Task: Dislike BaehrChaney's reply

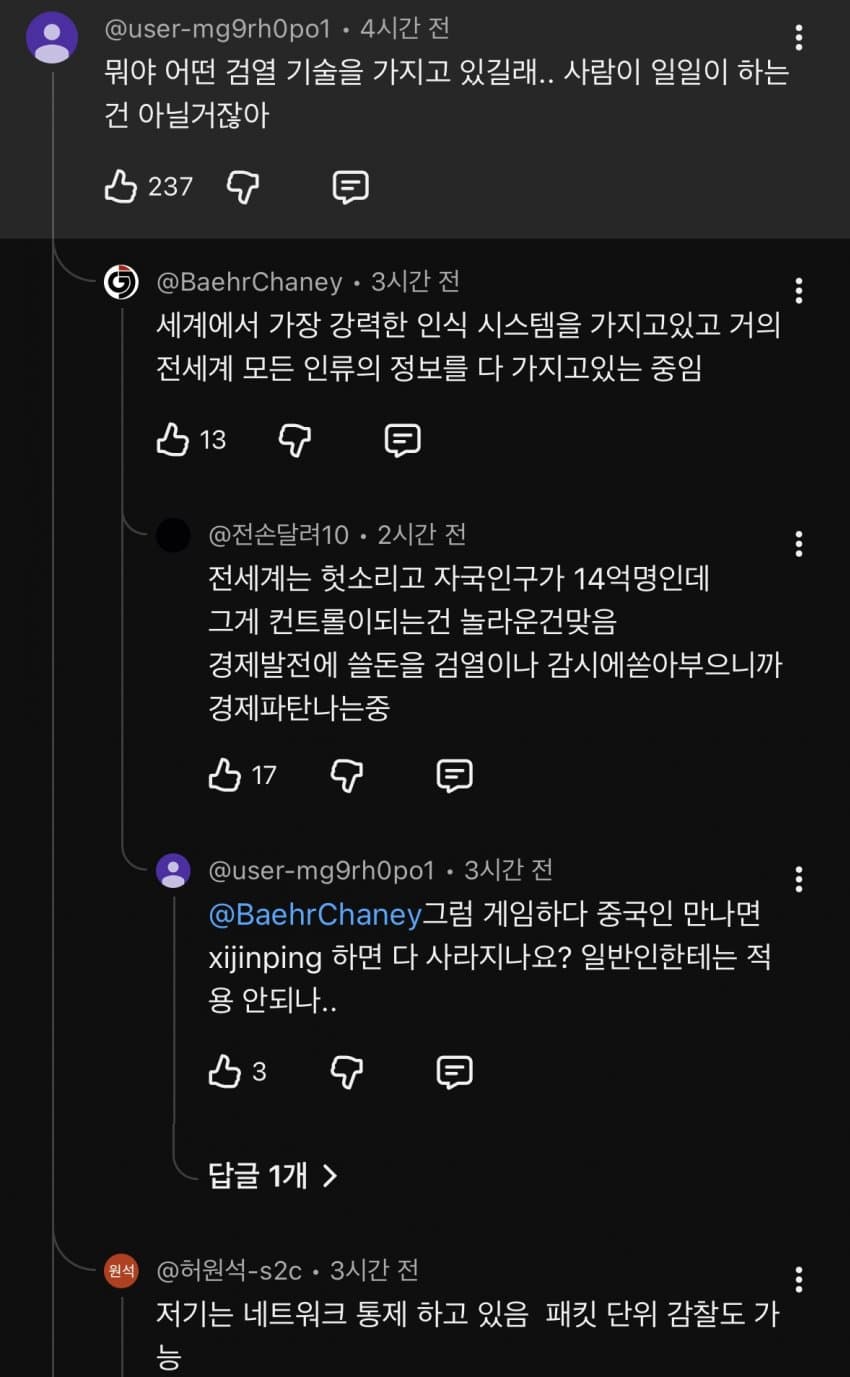Action: click(295, 439)
